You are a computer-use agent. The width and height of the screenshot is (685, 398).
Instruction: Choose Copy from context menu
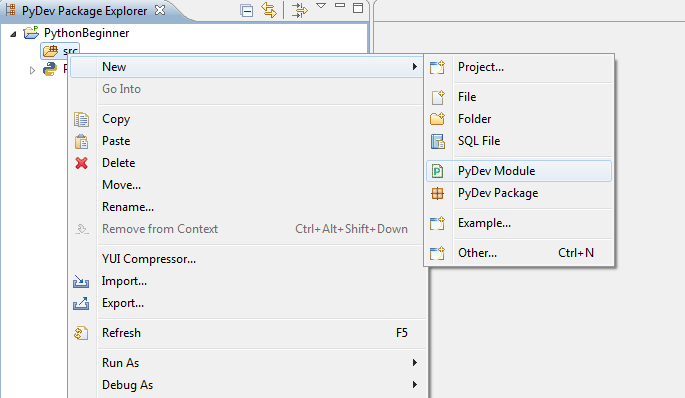[116, 119]
